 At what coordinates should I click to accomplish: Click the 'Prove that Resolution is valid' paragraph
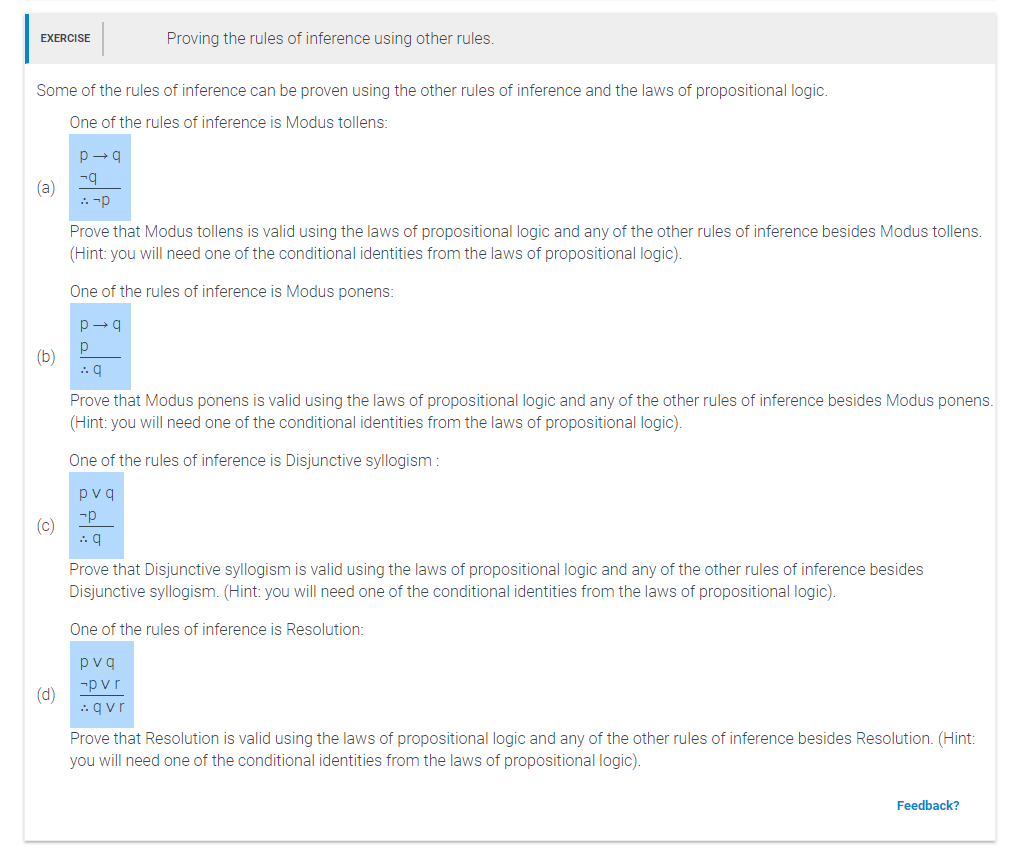tap(522, 749)
